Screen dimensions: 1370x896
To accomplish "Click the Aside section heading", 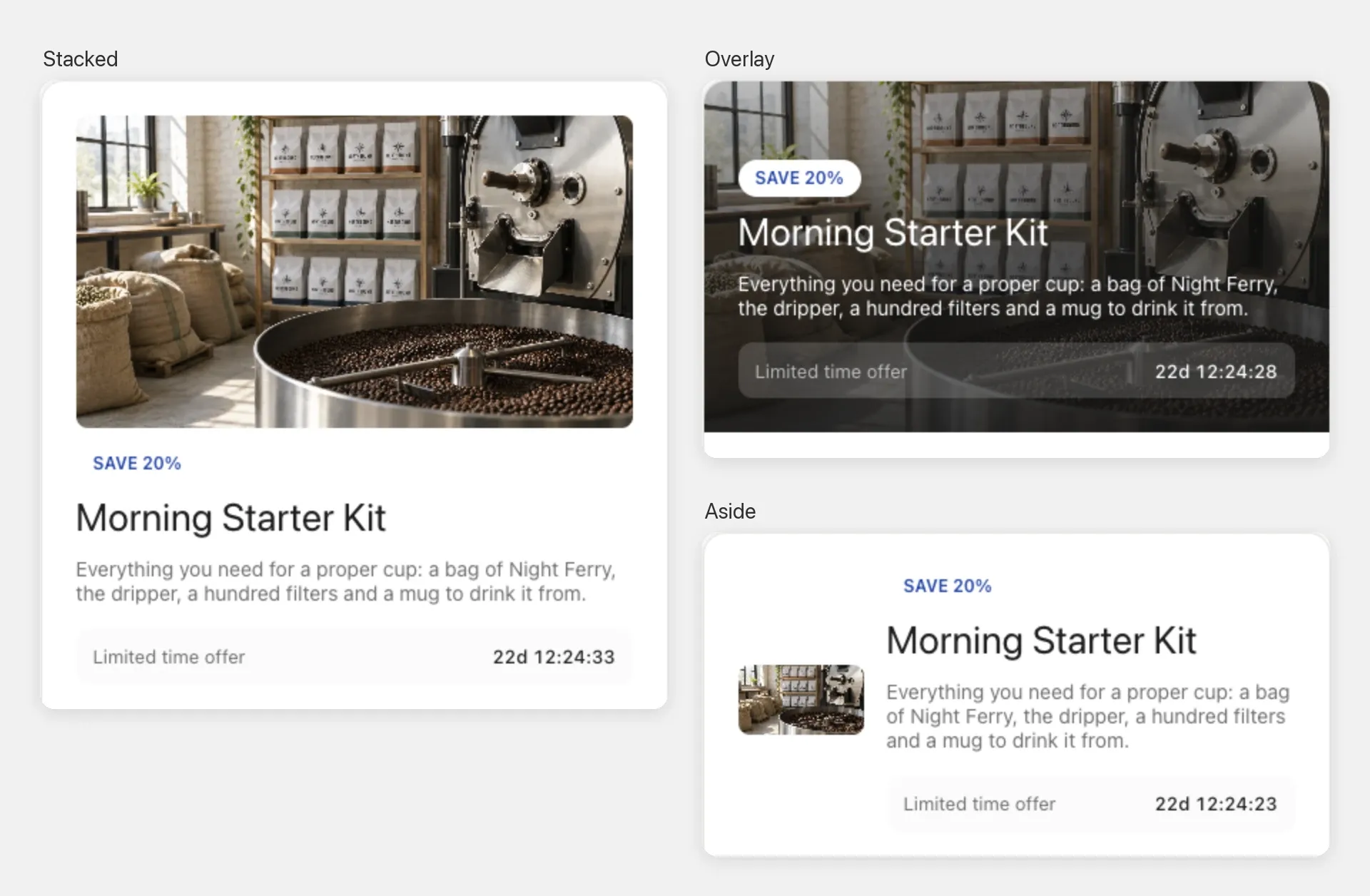I will pos(731,511).
